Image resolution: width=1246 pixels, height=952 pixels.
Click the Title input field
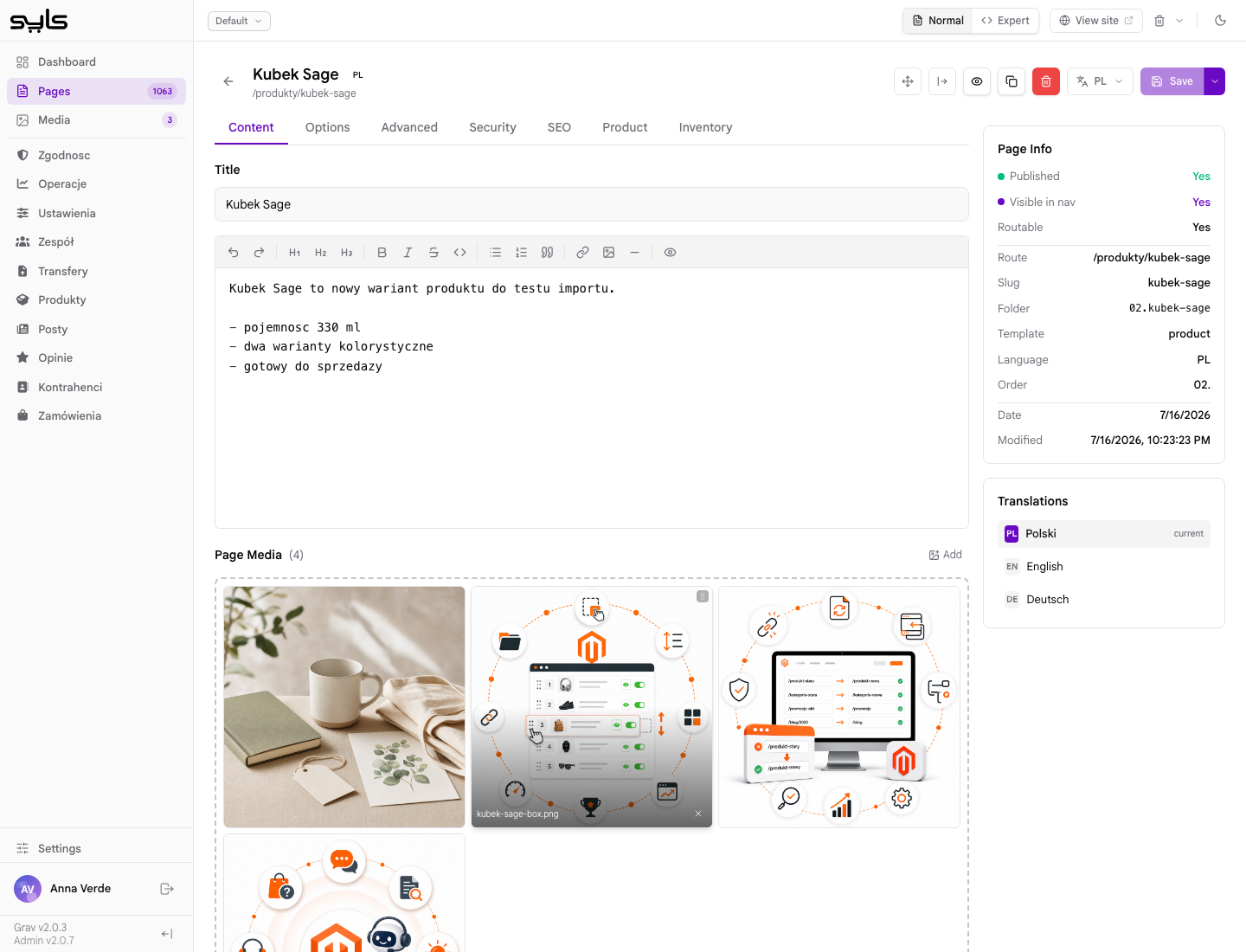(592, 204)
